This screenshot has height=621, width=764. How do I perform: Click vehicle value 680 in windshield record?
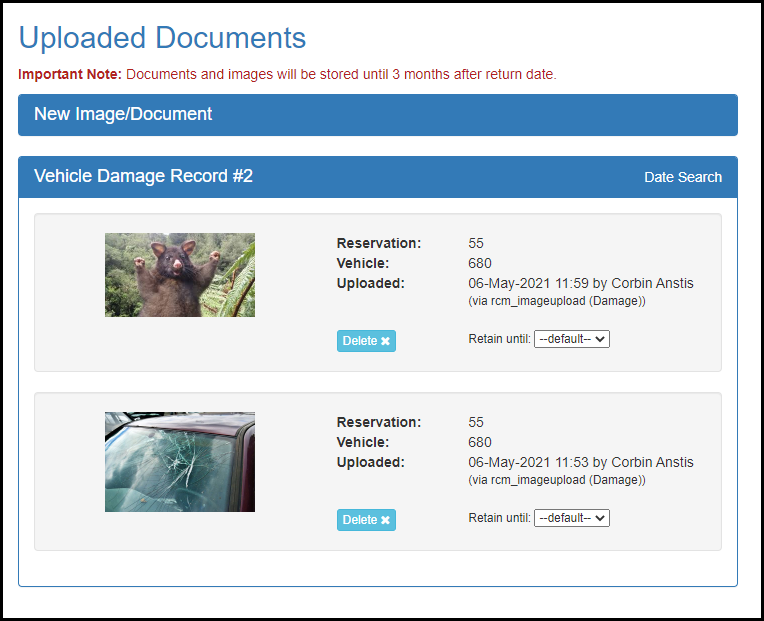point(479,442)
